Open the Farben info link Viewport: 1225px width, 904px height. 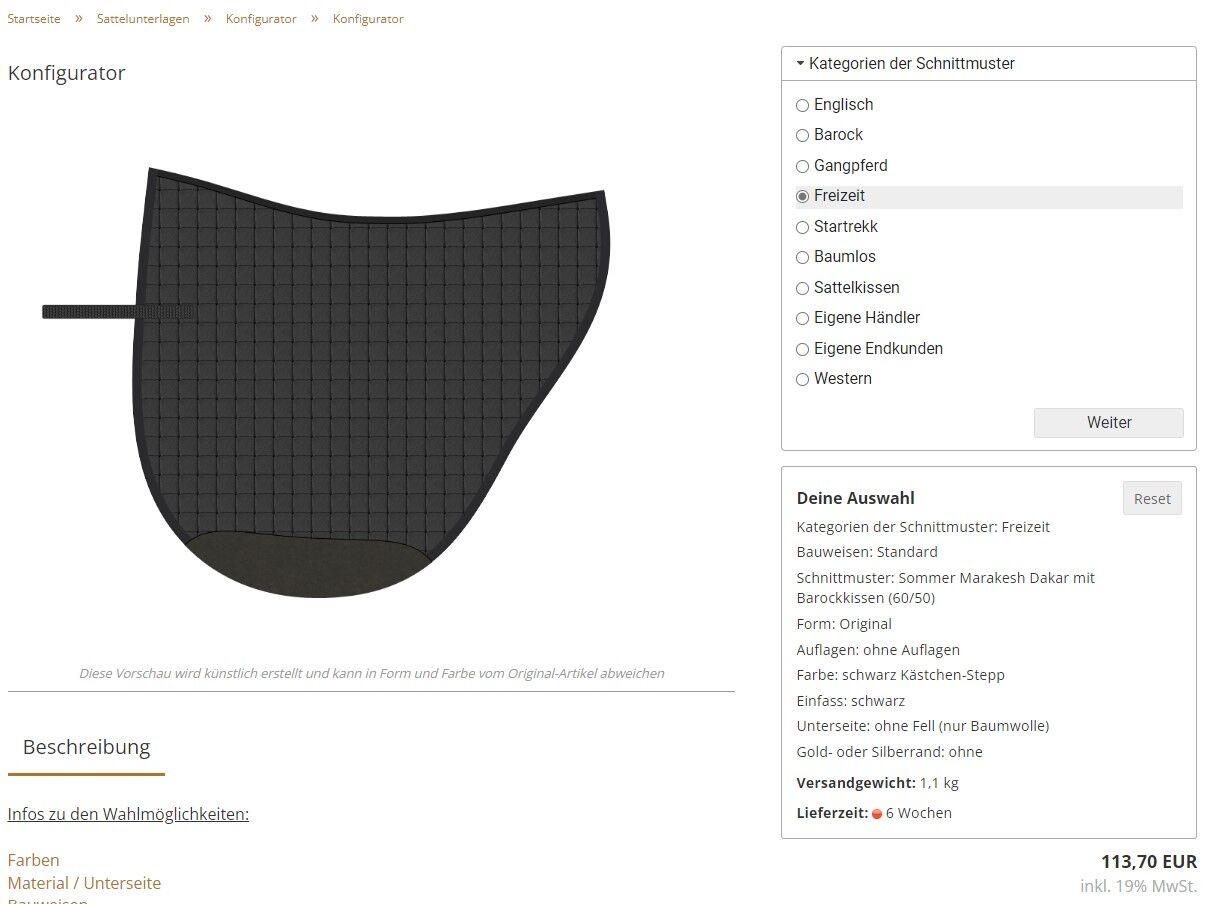point(33,860)
